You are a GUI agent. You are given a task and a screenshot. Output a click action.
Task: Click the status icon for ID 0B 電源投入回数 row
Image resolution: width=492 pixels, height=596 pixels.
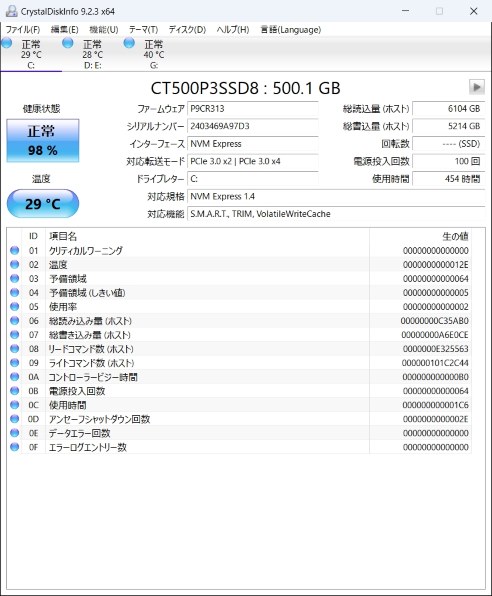click(x=14, y=391)
